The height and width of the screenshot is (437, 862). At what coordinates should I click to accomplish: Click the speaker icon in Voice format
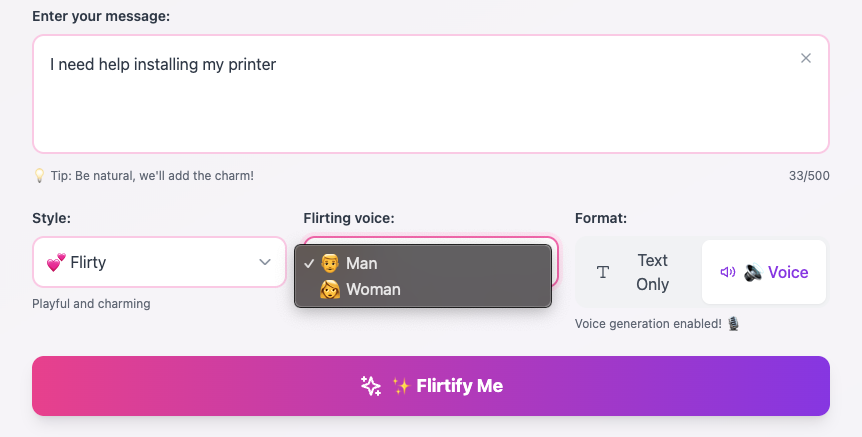click(x=728, y=272)
